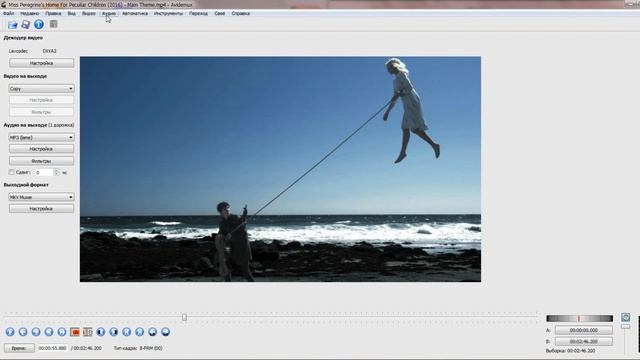Open the Видео menu
The height and width of the screenshot is (360, 640).
89,13
